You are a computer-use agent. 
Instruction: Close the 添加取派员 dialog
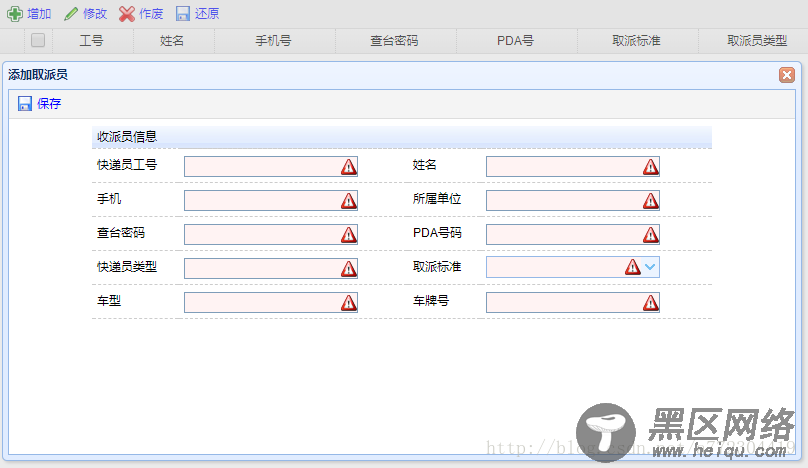[x=786, y=75]
